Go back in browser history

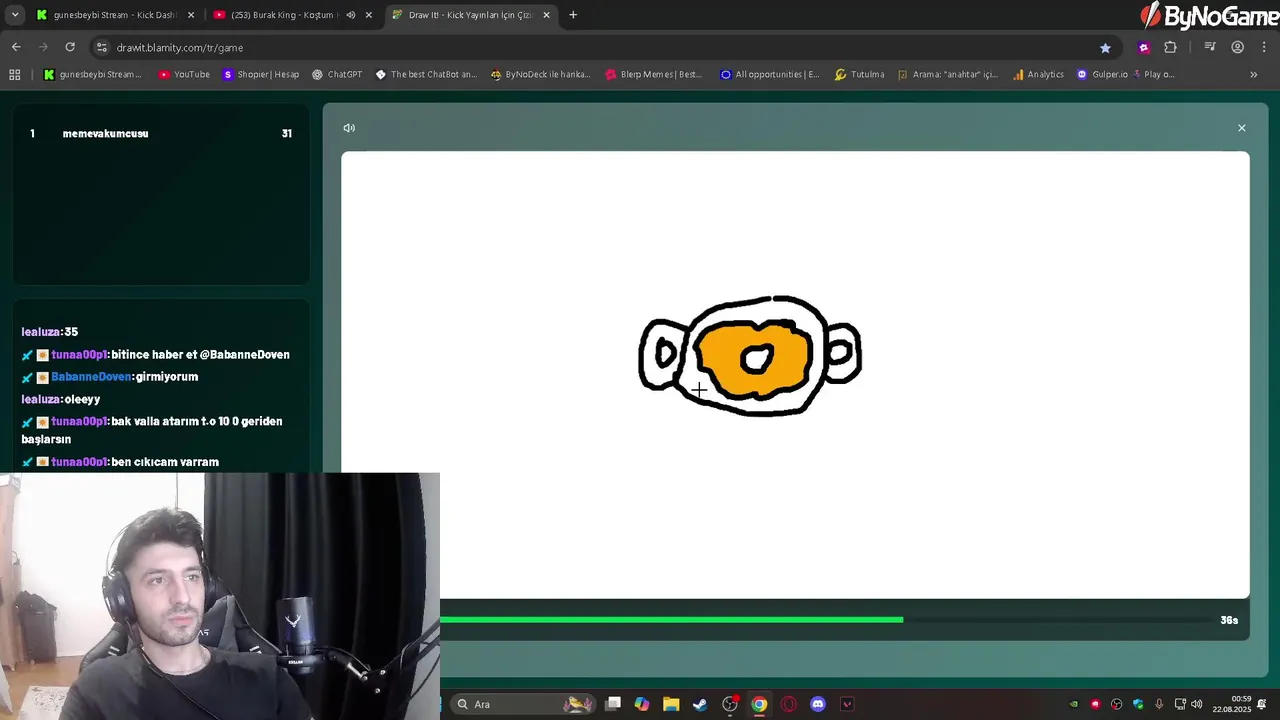[16, 47]
